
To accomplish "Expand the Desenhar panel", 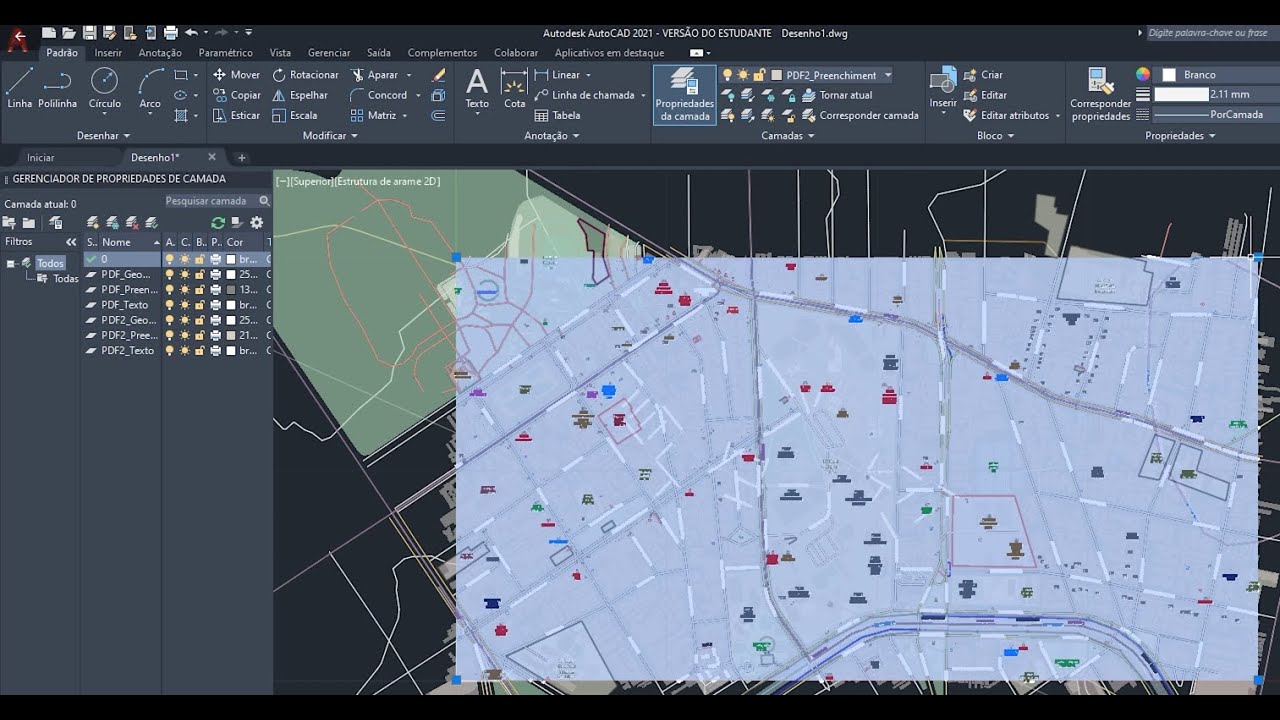I will (x=104, y=136).
